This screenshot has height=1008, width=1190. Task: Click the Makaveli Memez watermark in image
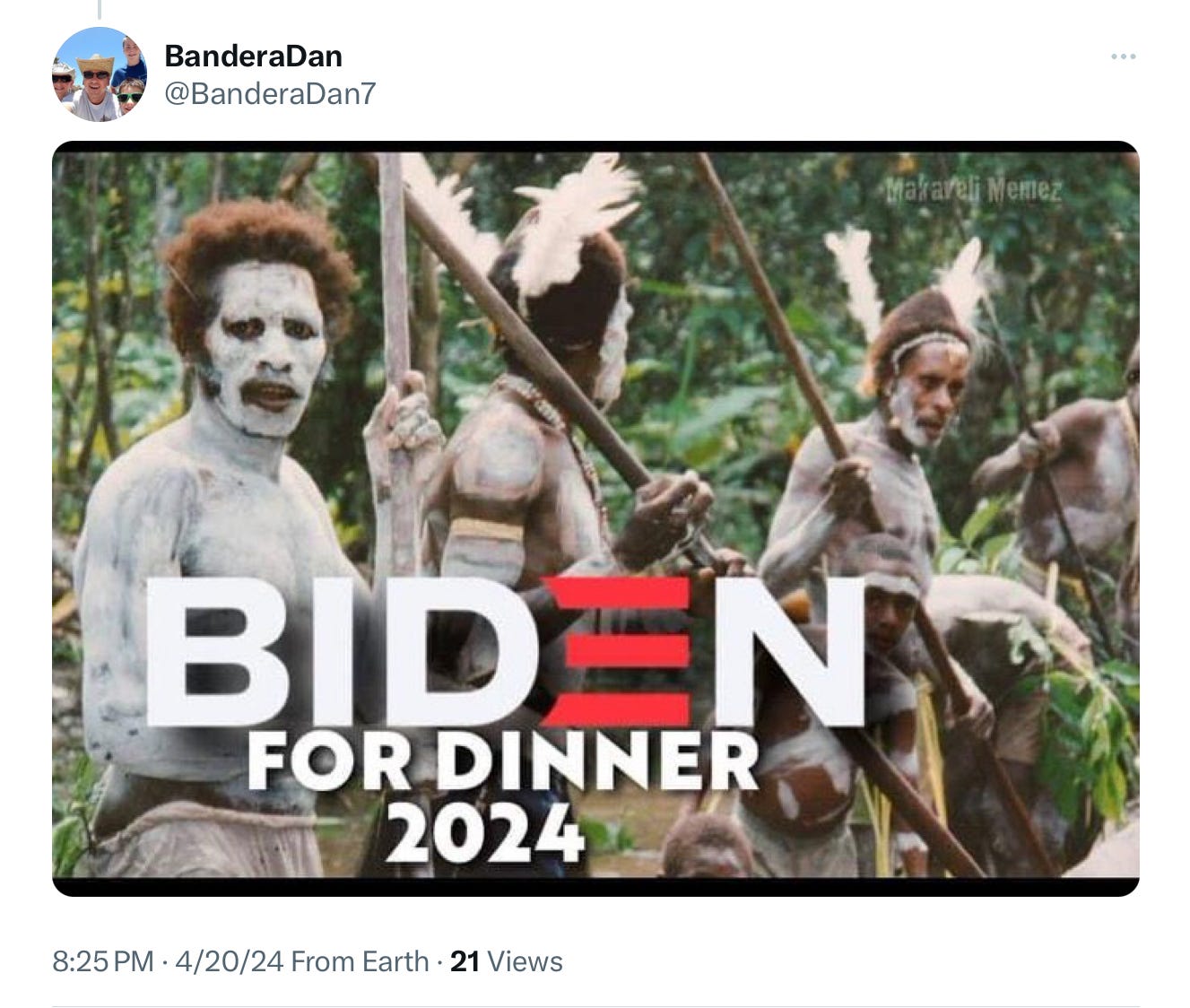pyautogui.click(x=974, y=190)
